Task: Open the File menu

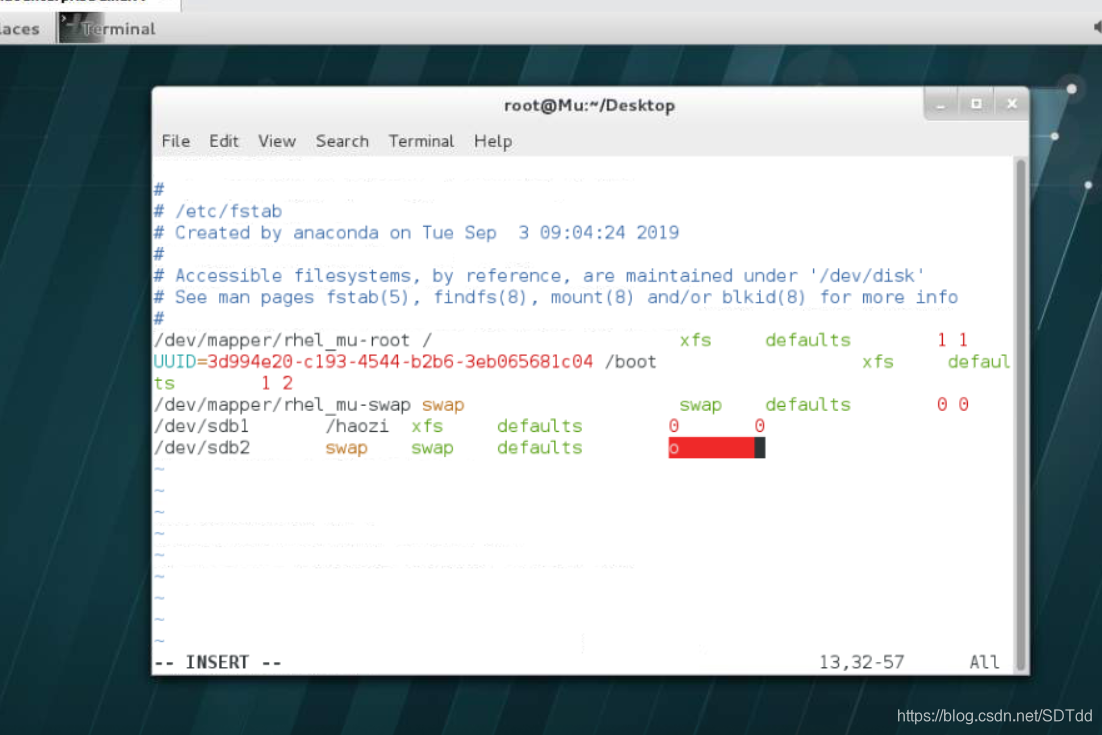Action: point(176,141)
